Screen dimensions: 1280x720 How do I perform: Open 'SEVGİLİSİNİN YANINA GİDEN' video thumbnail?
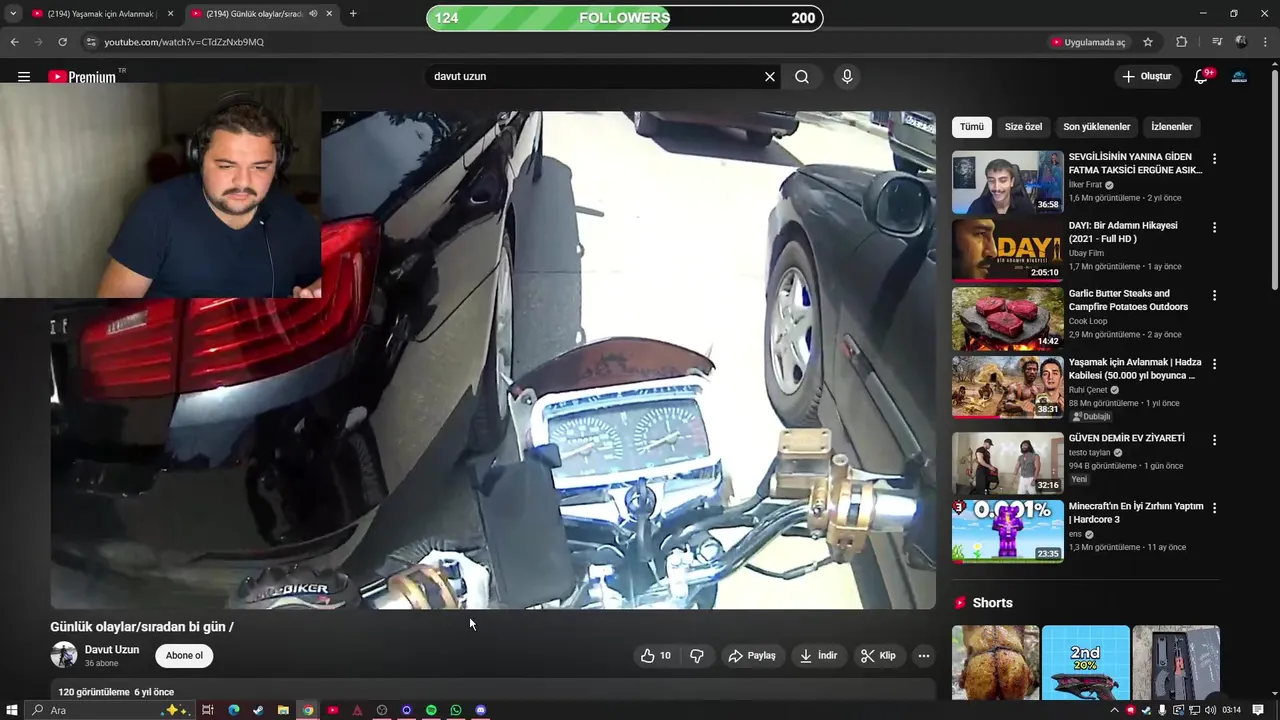click(1007, 182)
